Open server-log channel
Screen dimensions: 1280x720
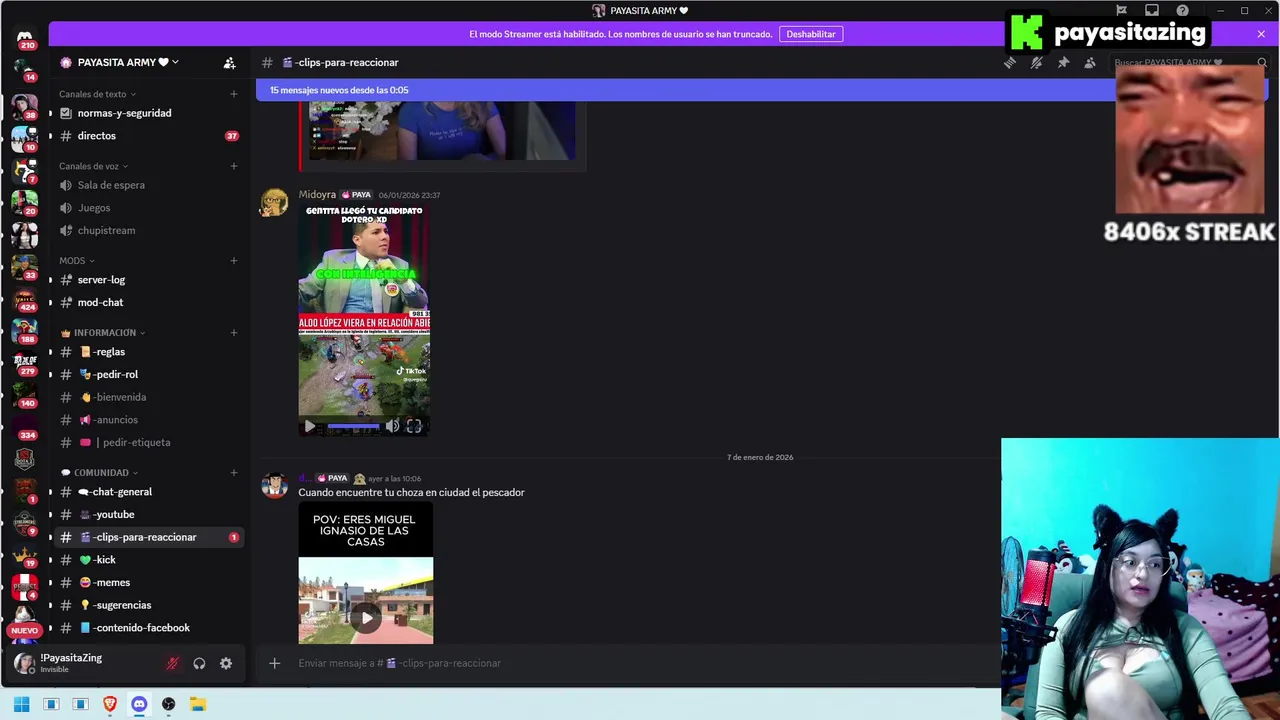click(148, 280)
